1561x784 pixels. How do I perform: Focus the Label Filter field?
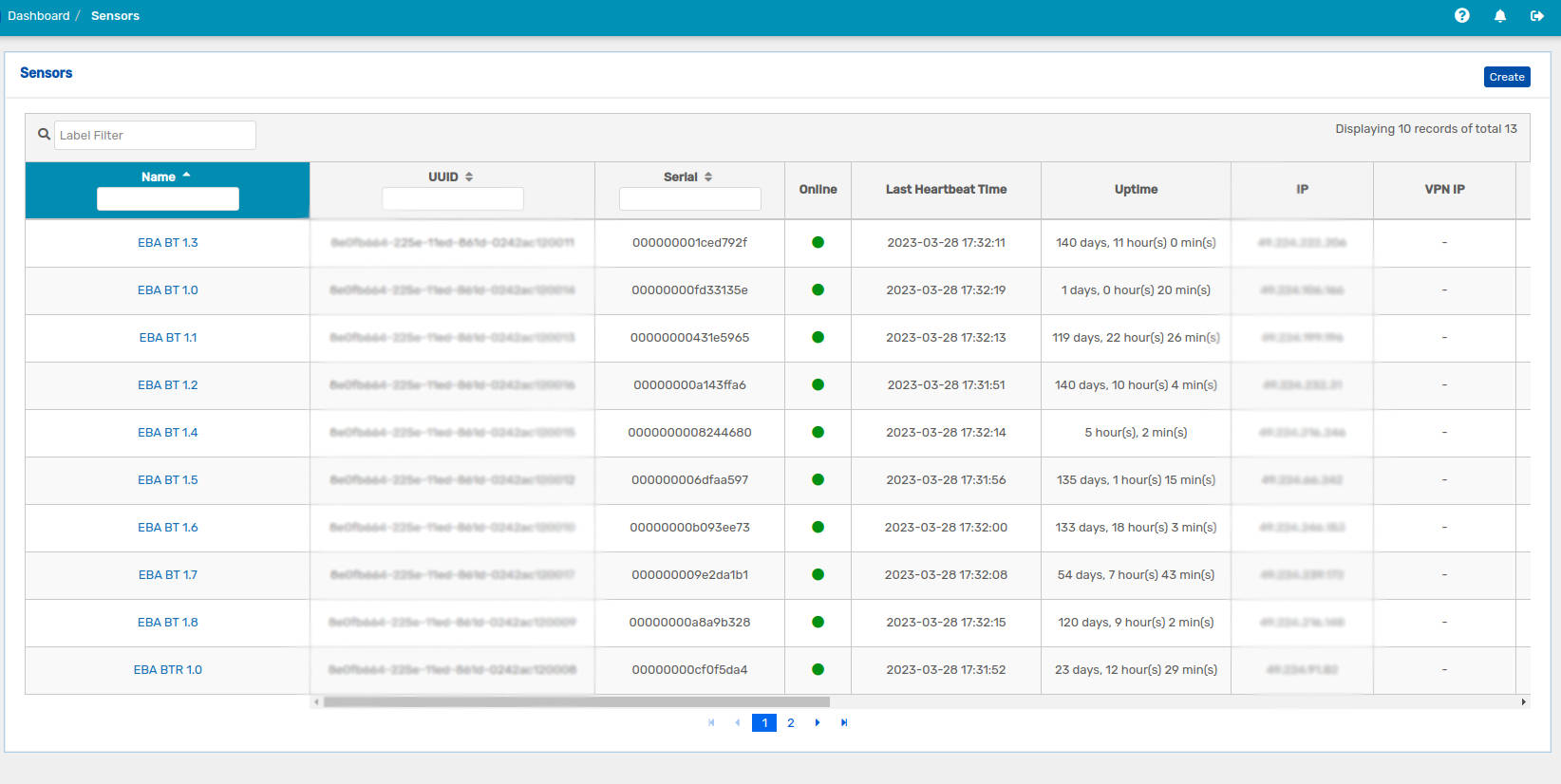(155, 135)
